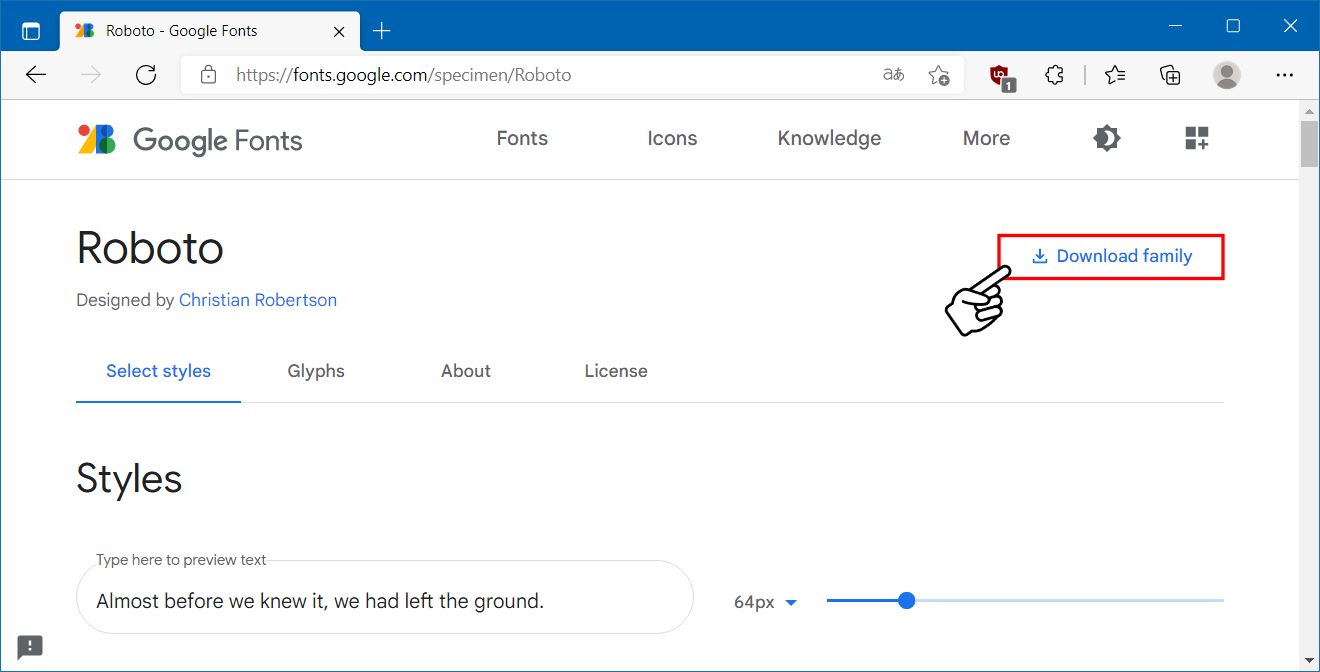Switch to the Glyphs tab

(x=316, y=371)
